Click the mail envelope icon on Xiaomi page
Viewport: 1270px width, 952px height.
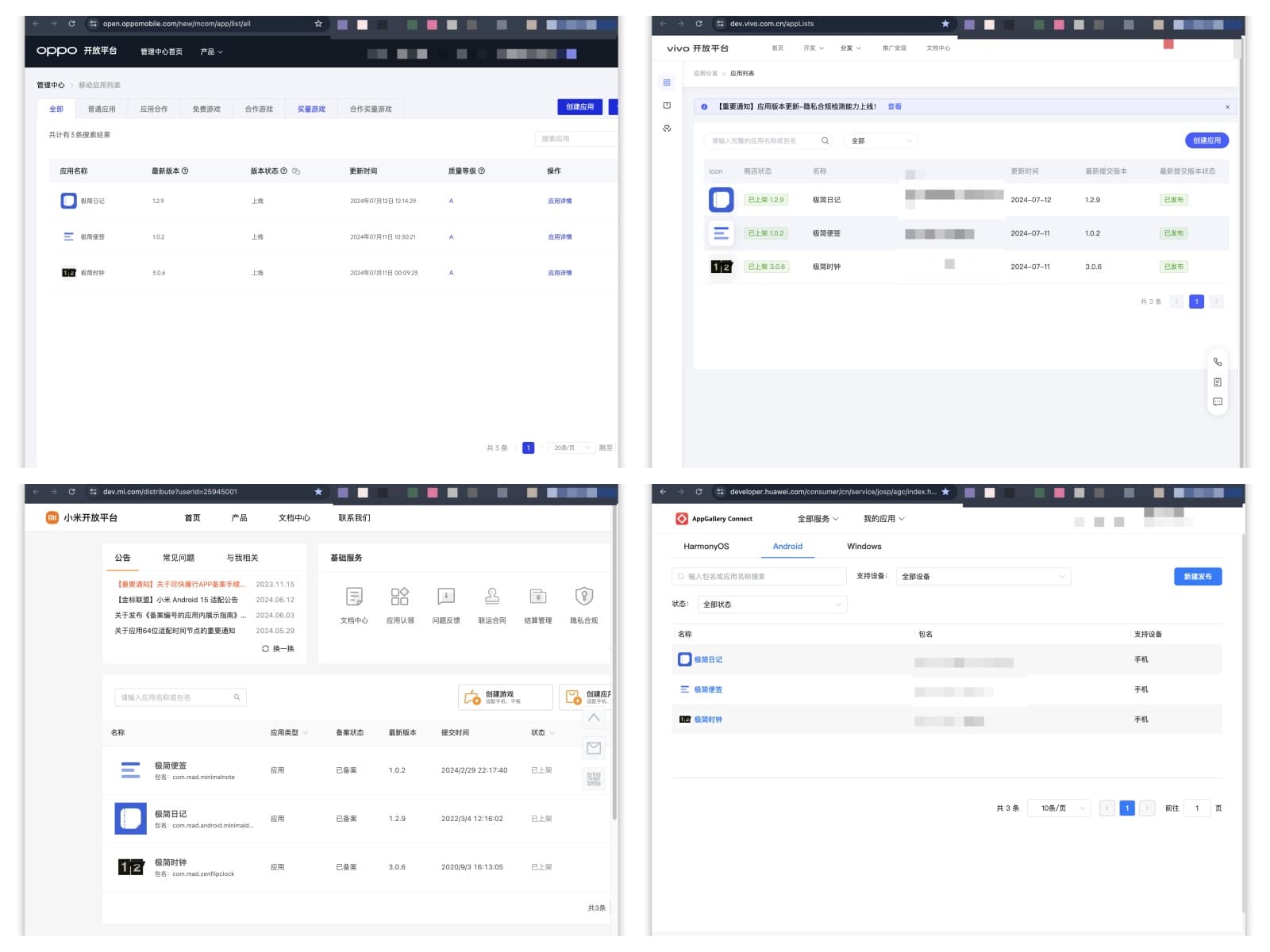(x=594, y=748)
